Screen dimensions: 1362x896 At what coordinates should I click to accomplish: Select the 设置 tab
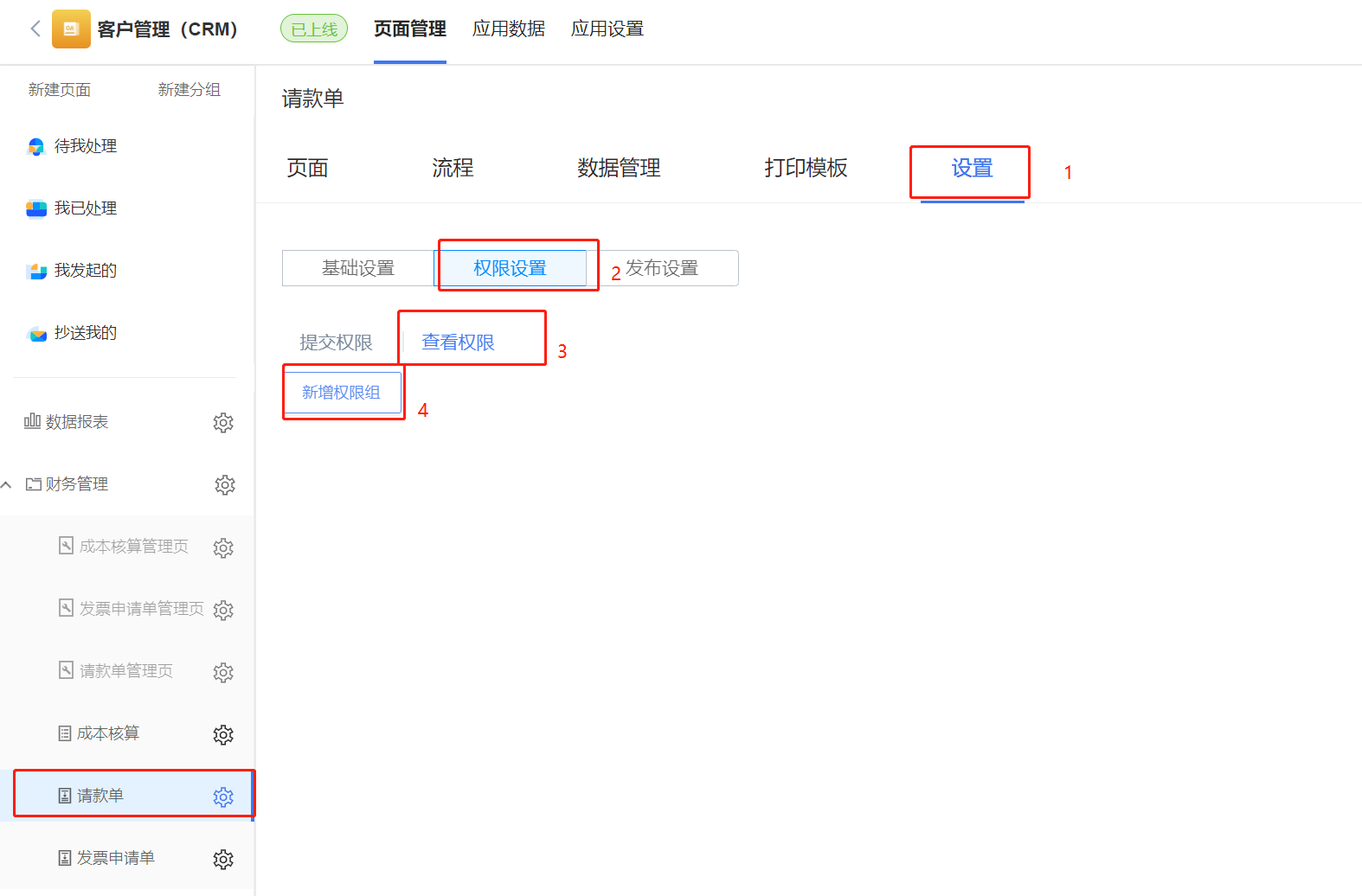(973, 169)
